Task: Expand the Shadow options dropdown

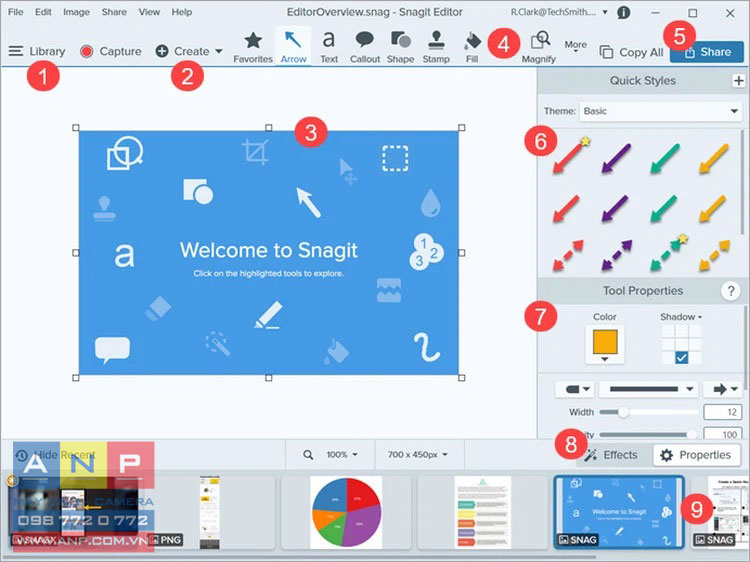Action: (681, 317)
